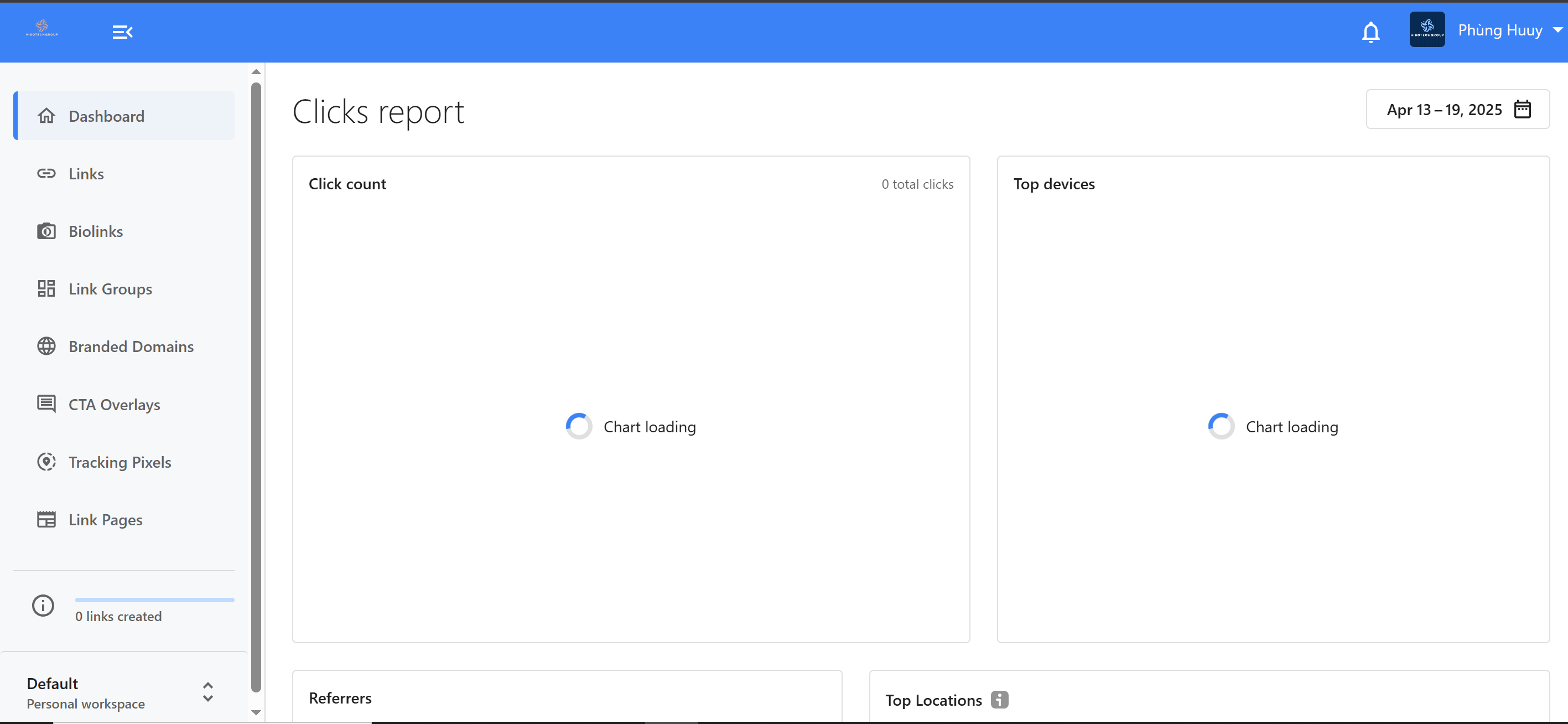Open the Apr 13 – 19, 2025 date picker

1457,110
